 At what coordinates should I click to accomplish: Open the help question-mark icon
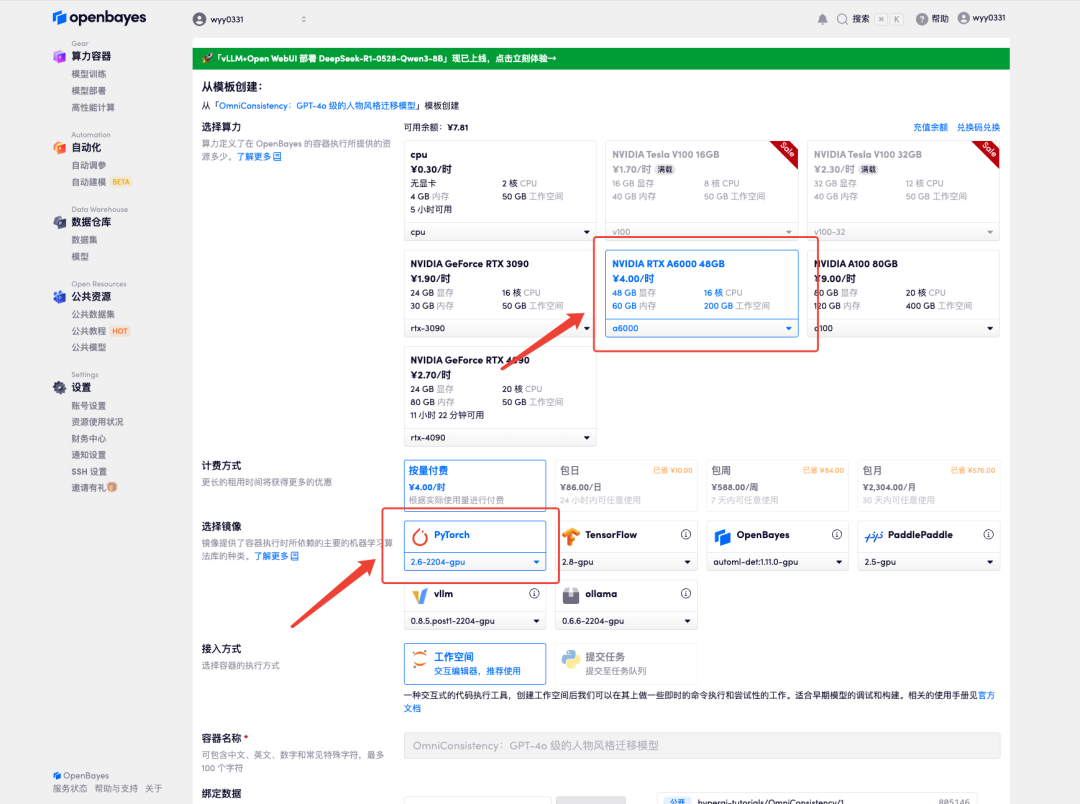[x=922, y=19]
